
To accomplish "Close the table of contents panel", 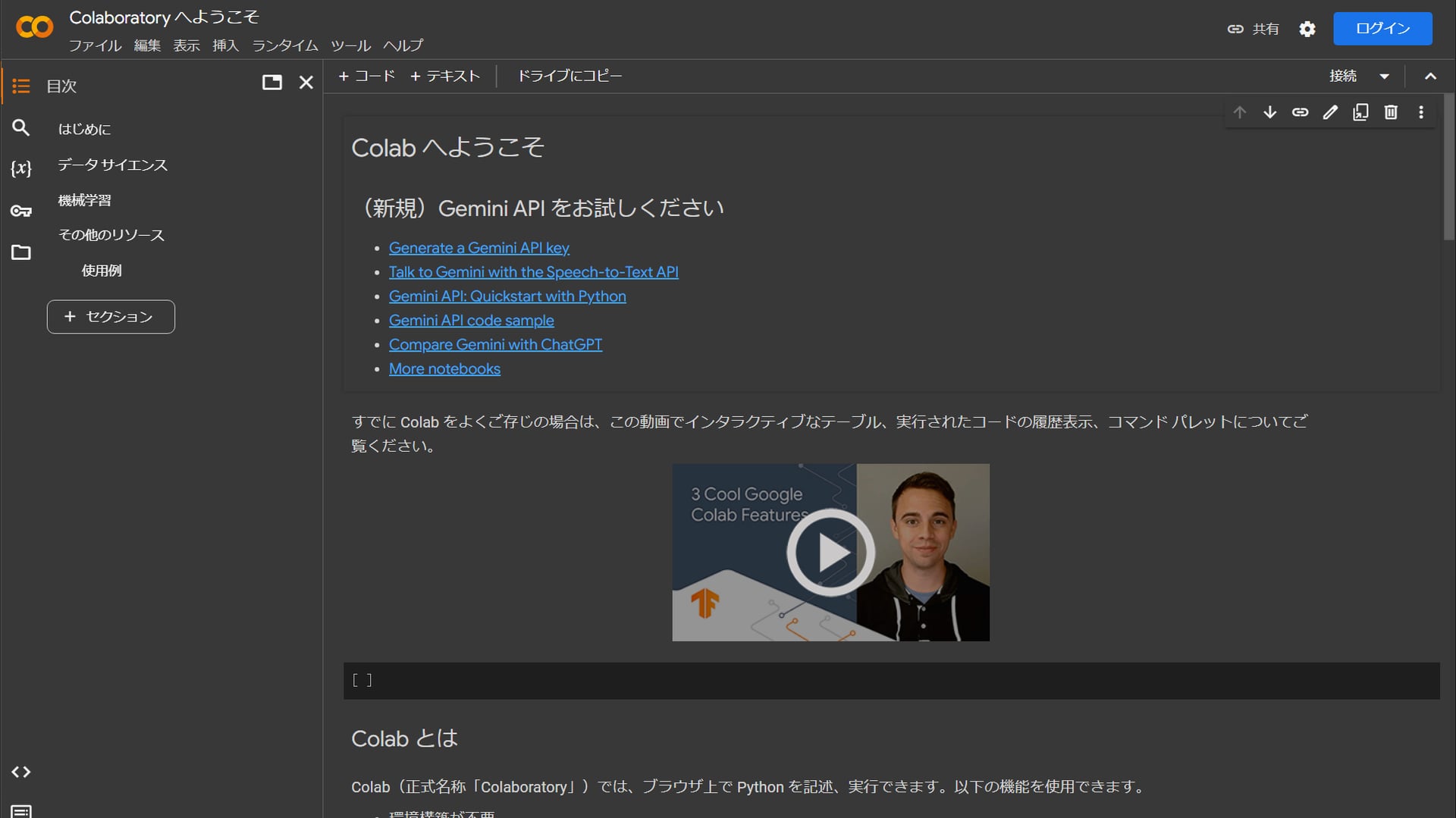I will (306, 82).
